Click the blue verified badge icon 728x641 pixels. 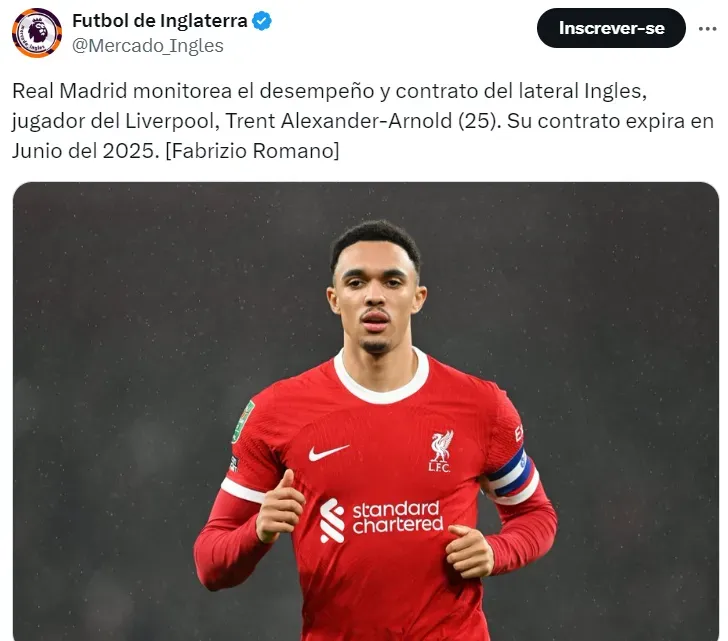262,21
